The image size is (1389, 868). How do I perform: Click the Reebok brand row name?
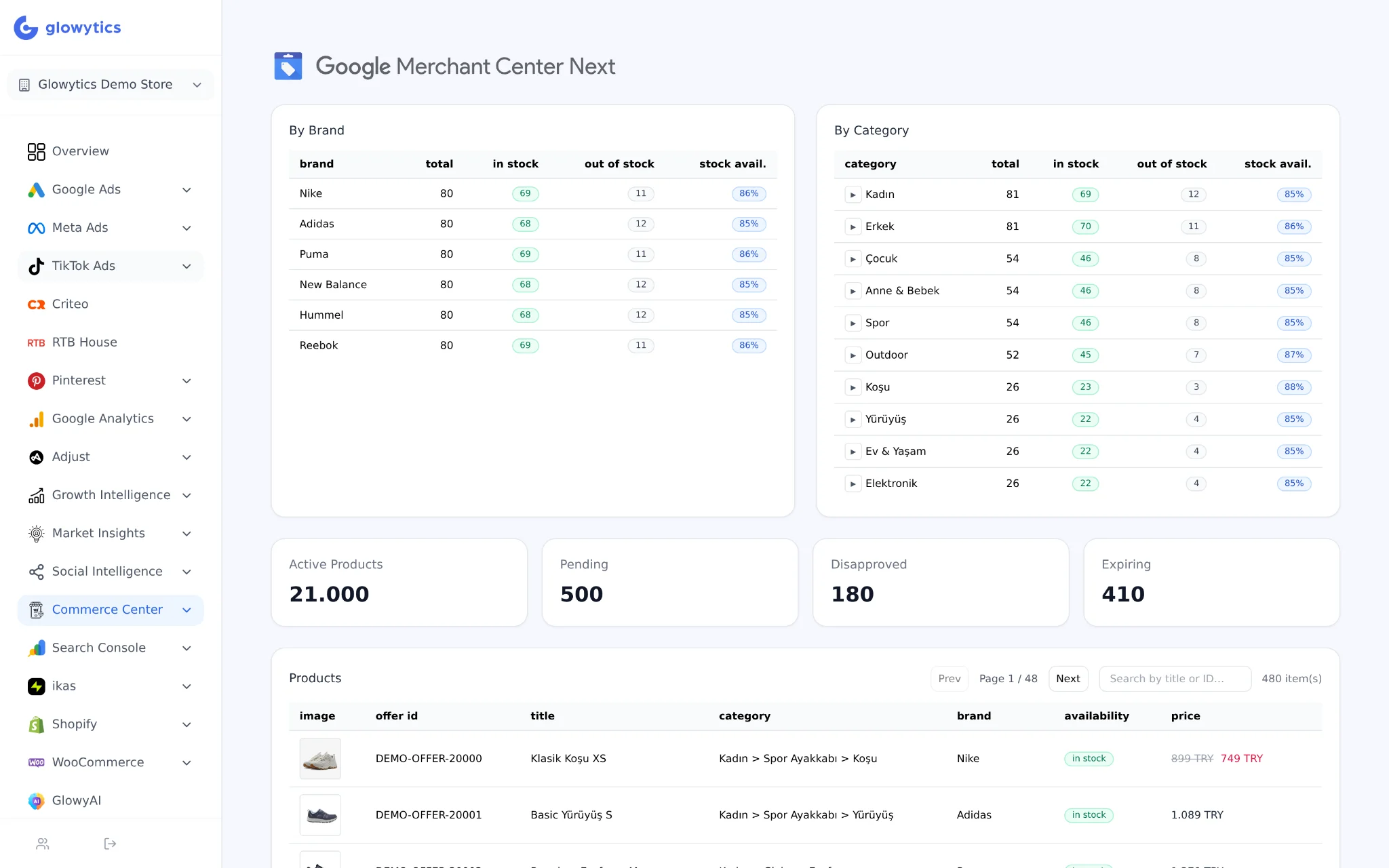pyautogui.click(x=319, y=345)
